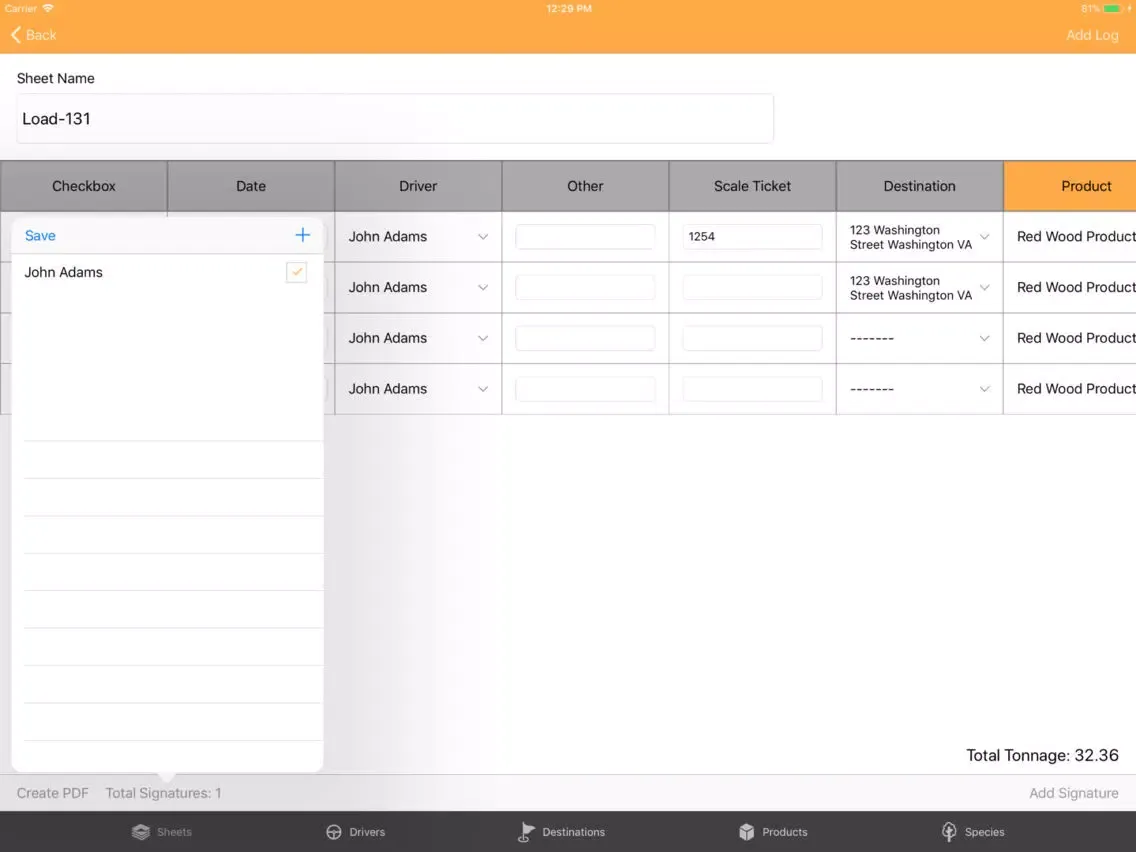Open the Products box icon
The height and width of the screenshot is (852, 1136).
(x=746, y=832)
